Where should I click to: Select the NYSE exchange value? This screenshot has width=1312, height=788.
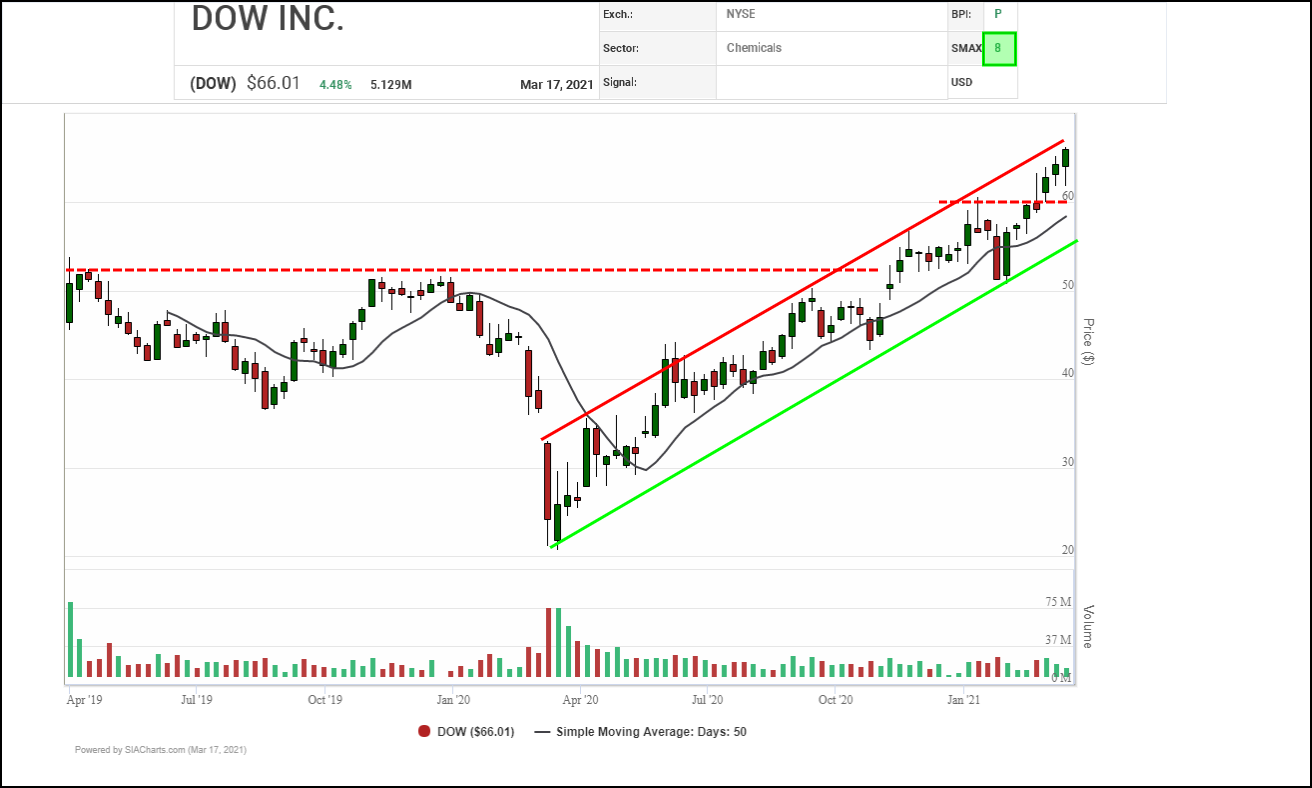pyautogui.click(x=741, y=14)
